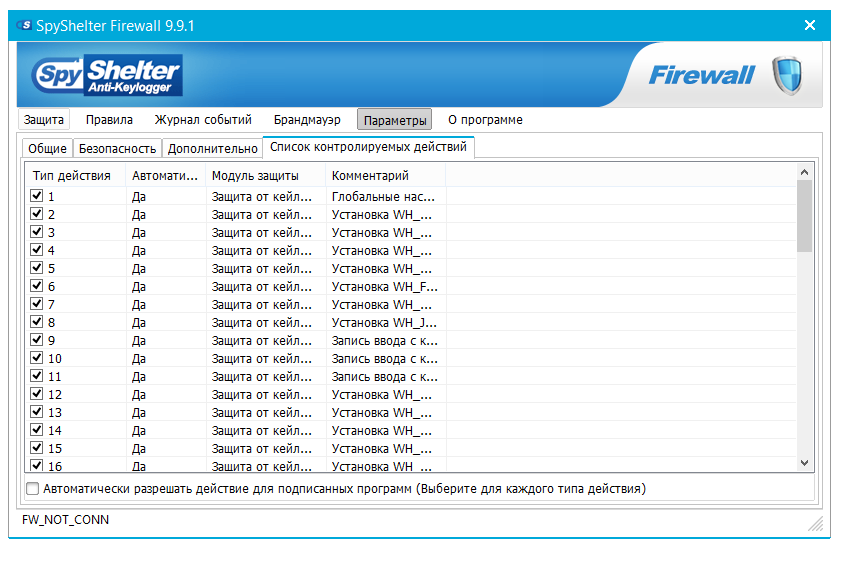Open the Журнал событий tab
This screenshot has width=853, height=561.
pyautogui.click(x=203, y=120)
